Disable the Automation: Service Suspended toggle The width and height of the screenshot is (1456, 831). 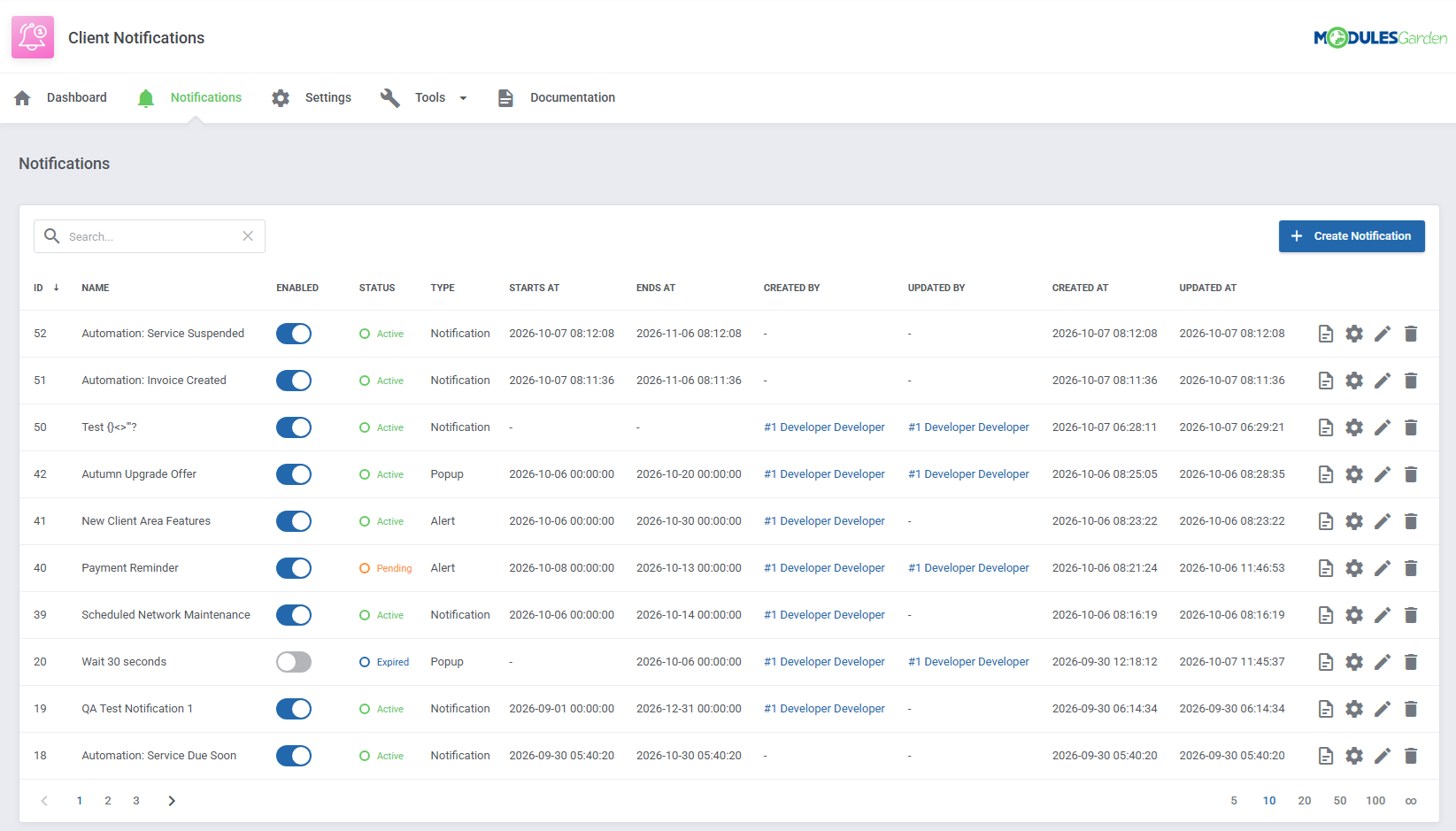click(294, 334)
